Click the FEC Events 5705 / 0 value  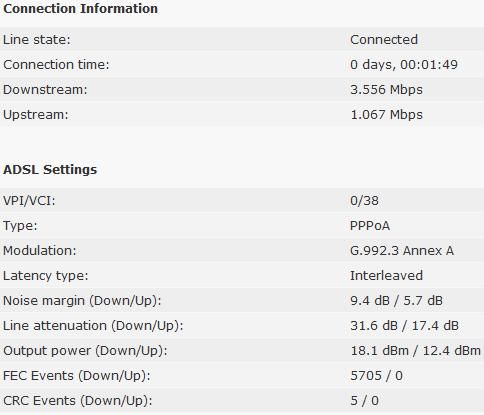point(376,376)
